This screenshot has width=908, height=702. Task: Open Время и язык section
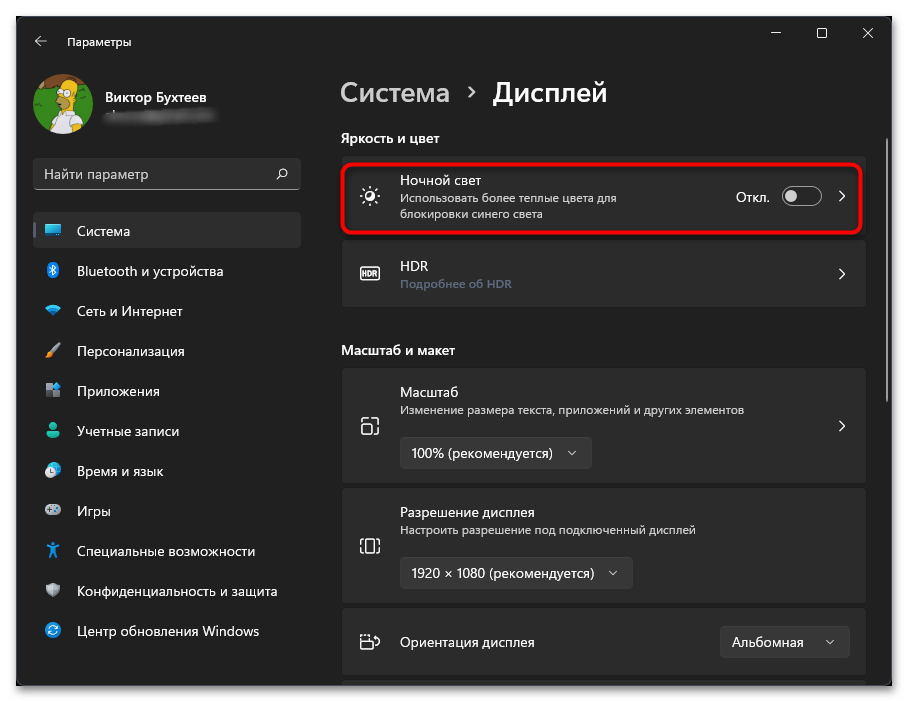[167, 470]
